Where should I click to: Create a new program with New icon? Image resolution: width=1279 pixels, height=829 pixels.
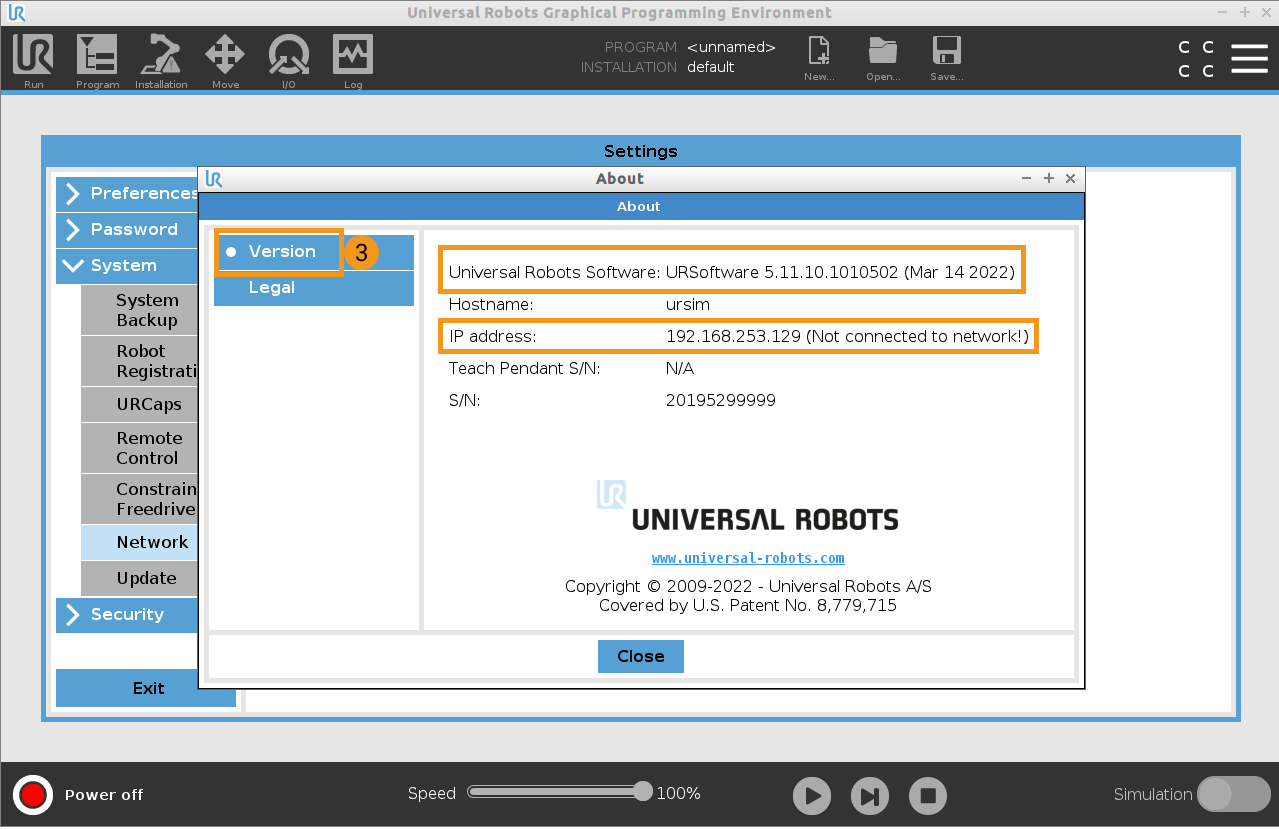[x=819, y=53]
